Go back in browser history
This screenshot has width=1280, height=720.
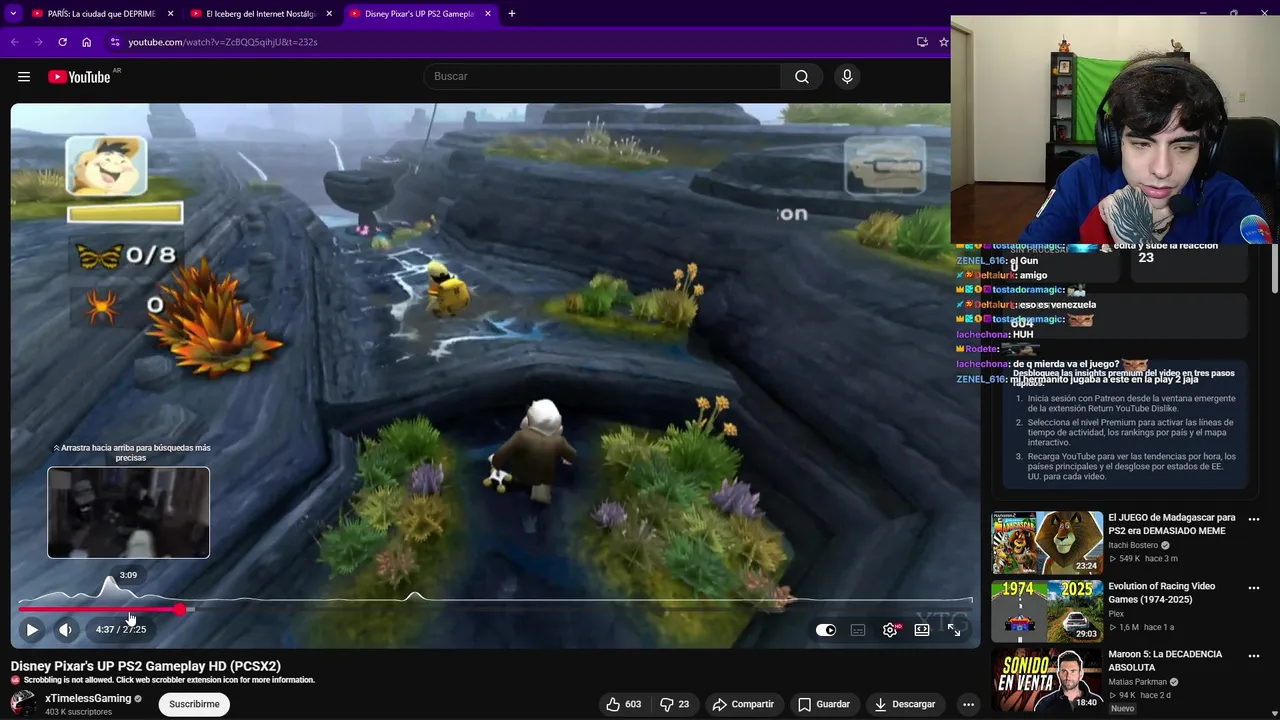click(14, 42)
